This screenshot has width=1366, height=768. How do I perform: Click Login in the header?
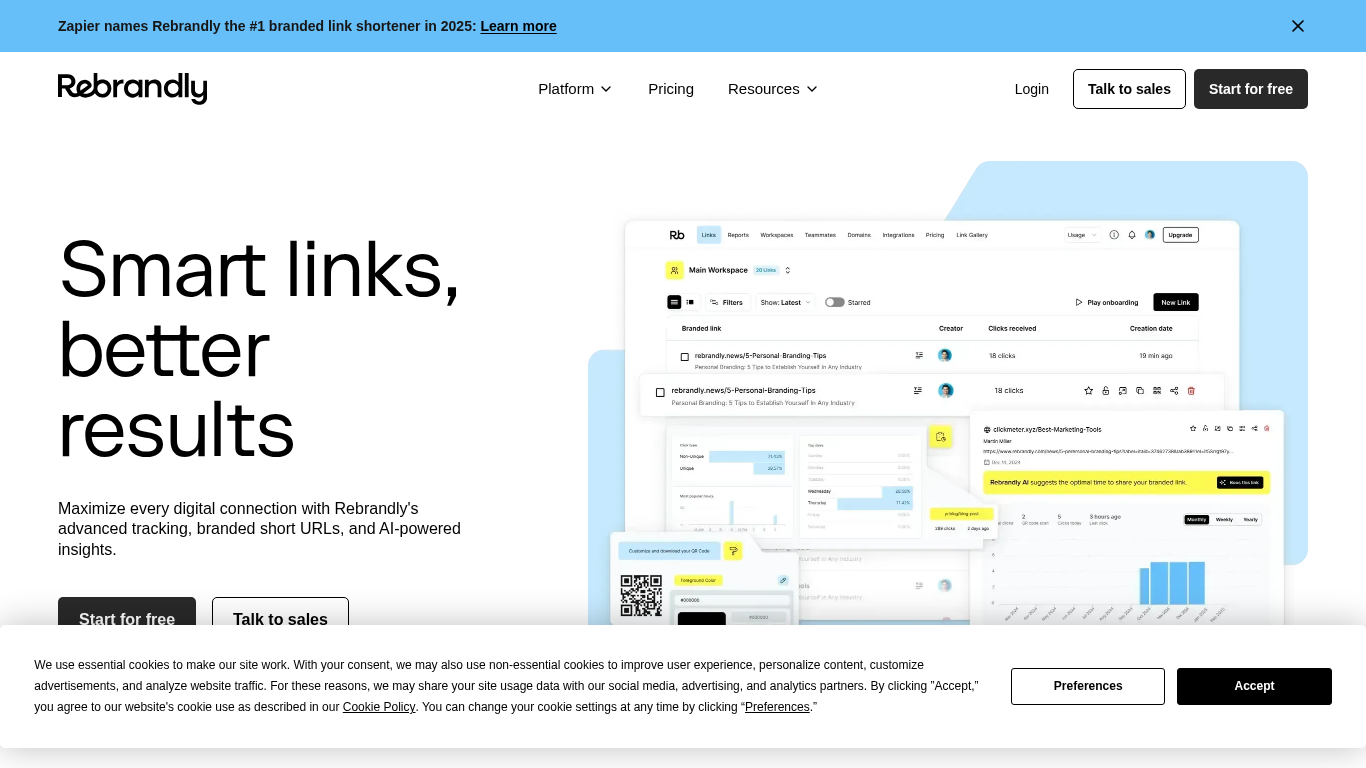(x=1032, y=89)
